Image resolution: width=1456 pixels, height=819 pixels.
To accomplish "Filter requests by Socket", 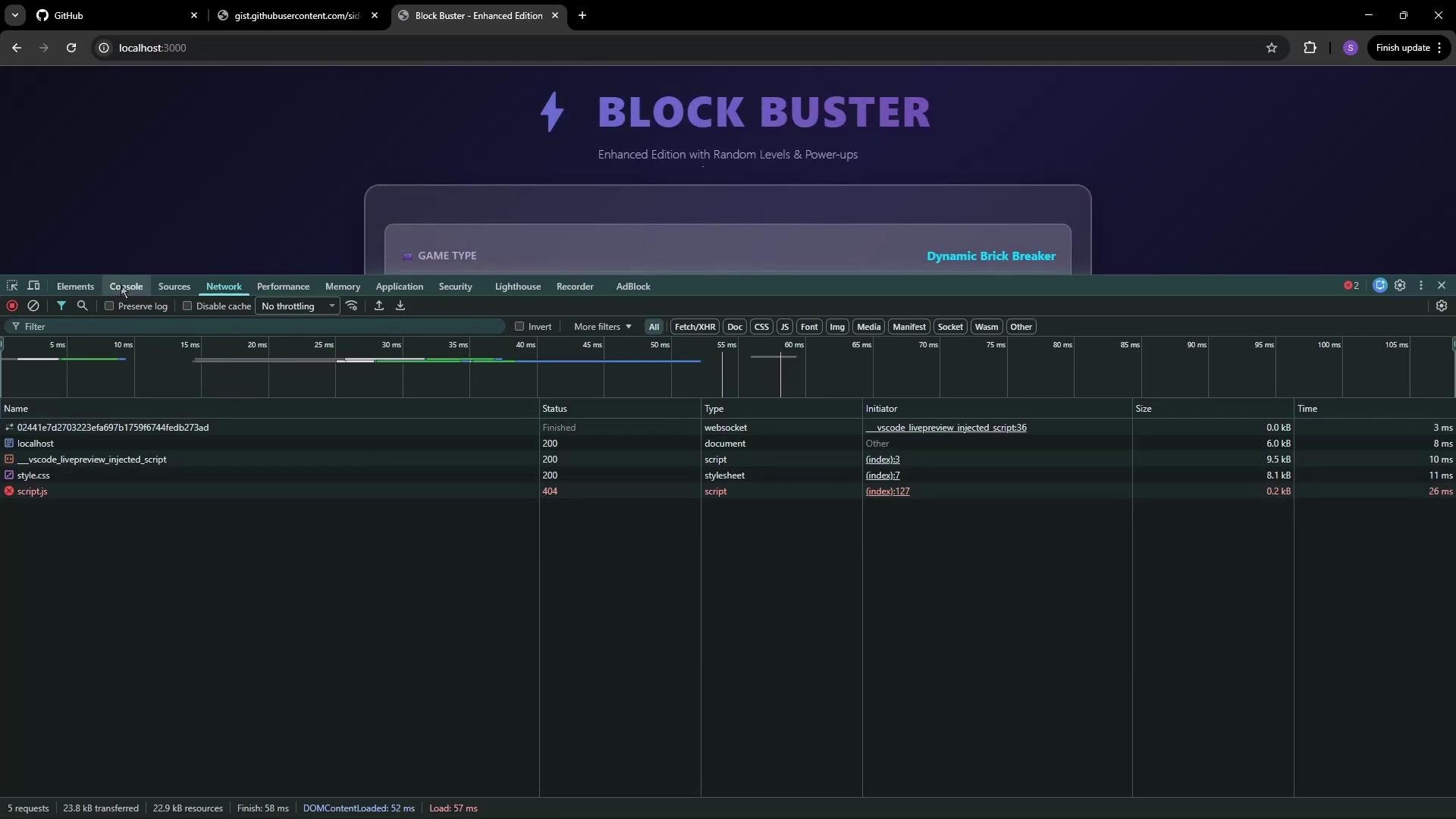I will (x=950, y=327).
